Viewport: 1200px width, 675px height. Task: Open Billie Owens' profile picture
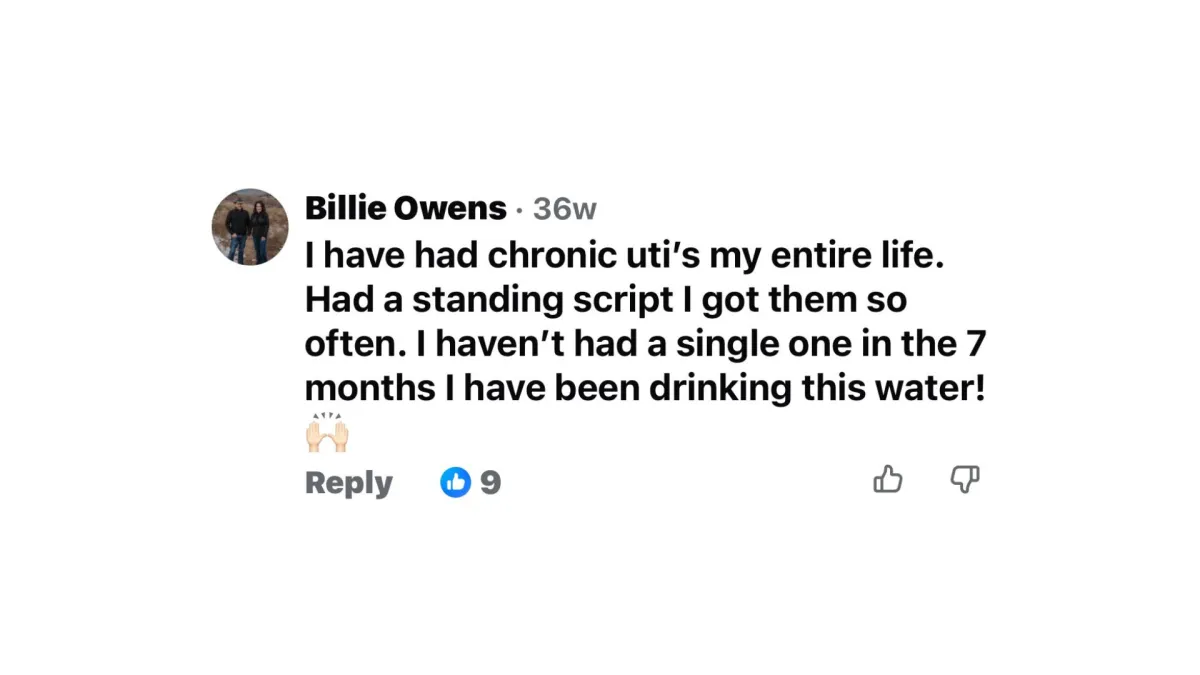coord(250,227)
